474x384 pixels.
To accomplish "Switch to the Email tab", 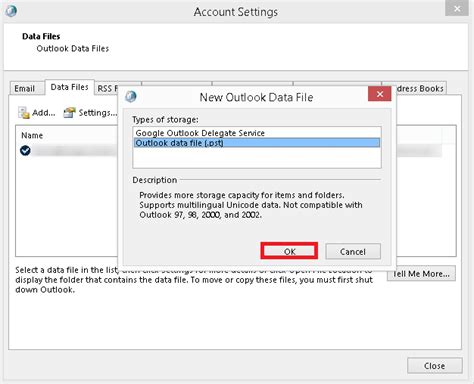I will tap(26, 89).
